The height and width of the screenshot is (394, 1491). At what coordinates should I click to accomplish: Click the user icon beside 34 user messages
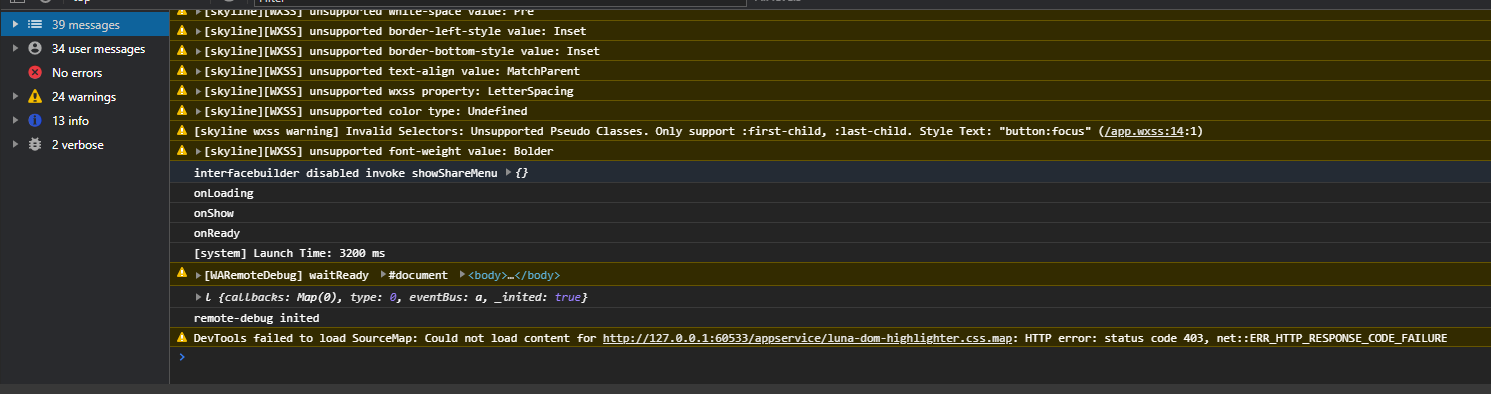(x=35, y=48)
